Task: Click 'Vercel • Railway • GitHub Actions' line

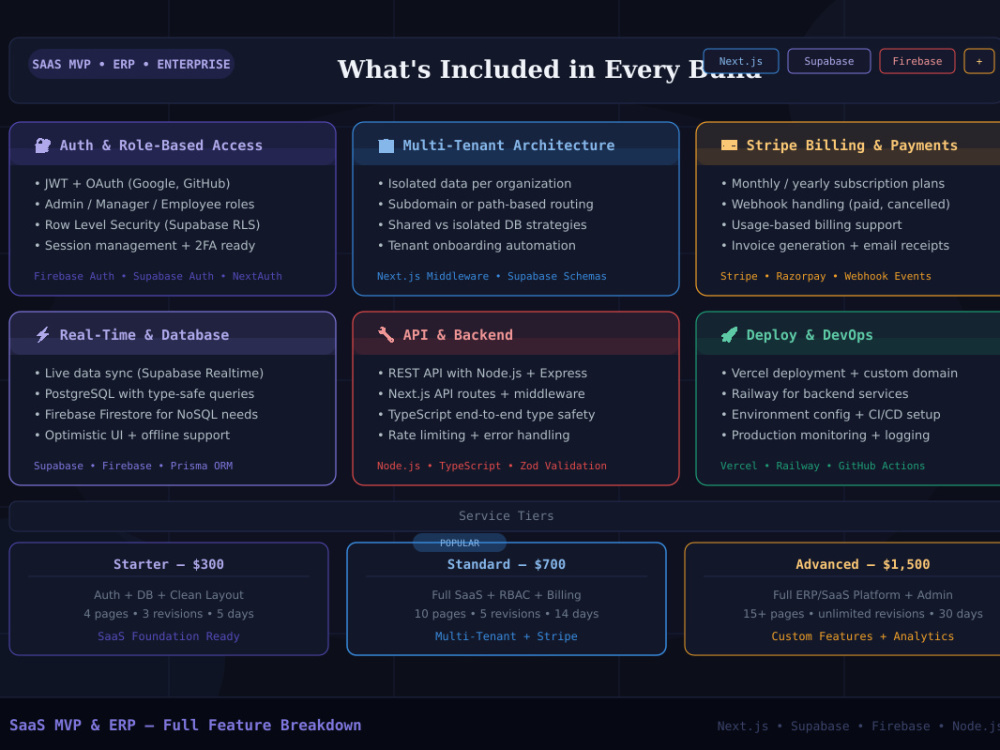Action: 822,466
